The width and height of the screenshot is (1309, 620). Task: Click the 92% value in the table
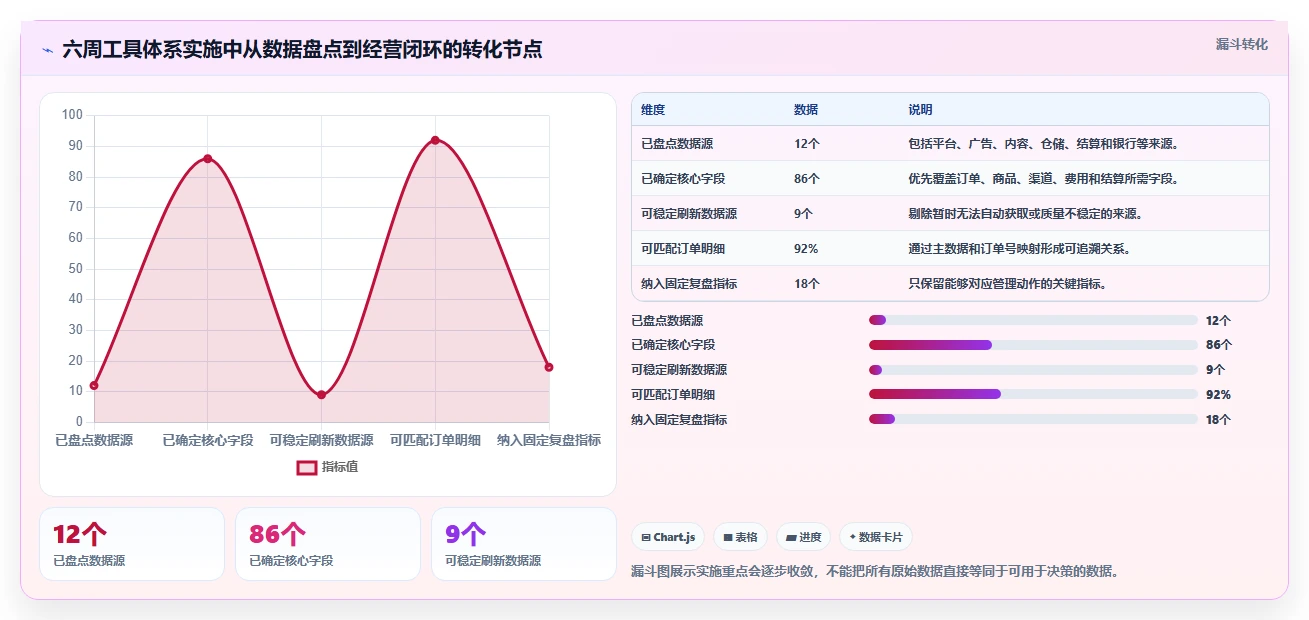point(806,249)
